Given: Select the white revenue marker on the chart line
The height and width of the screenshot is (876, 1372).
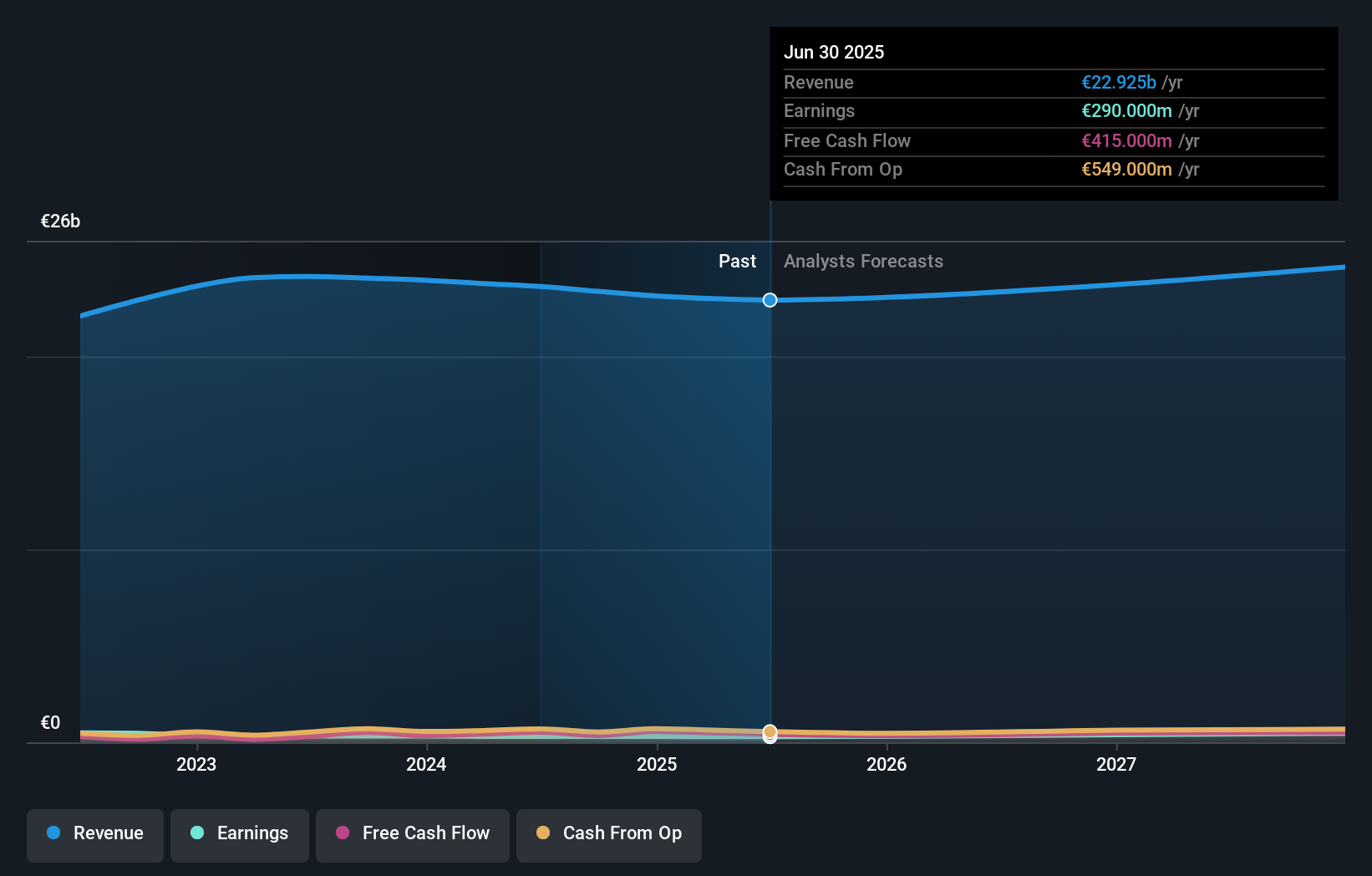Looking at the screenshot, I should click(x=770, y=299).
